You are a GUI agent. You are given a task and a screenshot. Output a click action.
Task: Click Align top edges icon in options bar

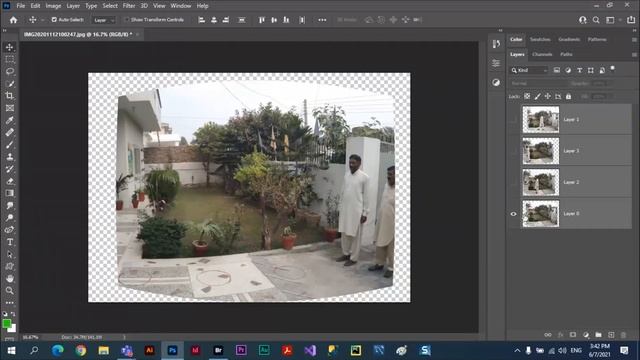[x=262, y=20]
